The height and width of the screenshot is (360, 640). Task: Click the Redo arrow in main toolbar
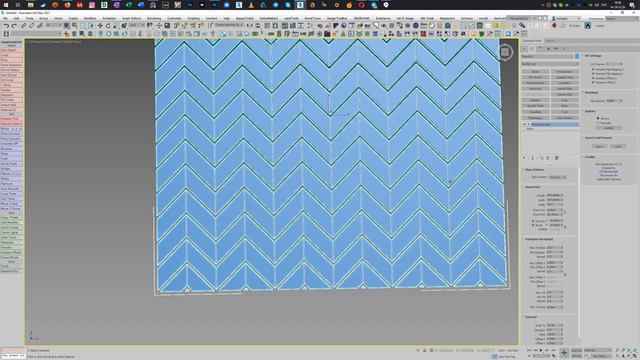[14, 26]
